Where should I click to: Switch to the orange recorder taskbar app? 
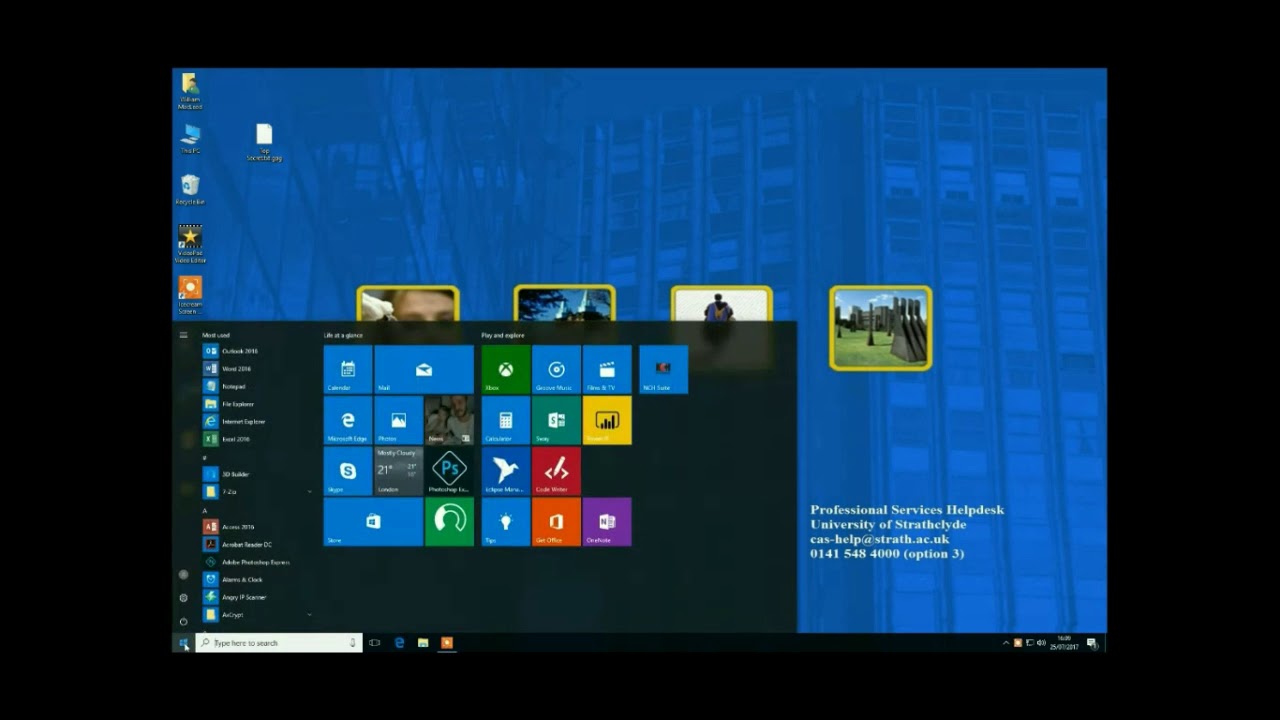(447, 643)
